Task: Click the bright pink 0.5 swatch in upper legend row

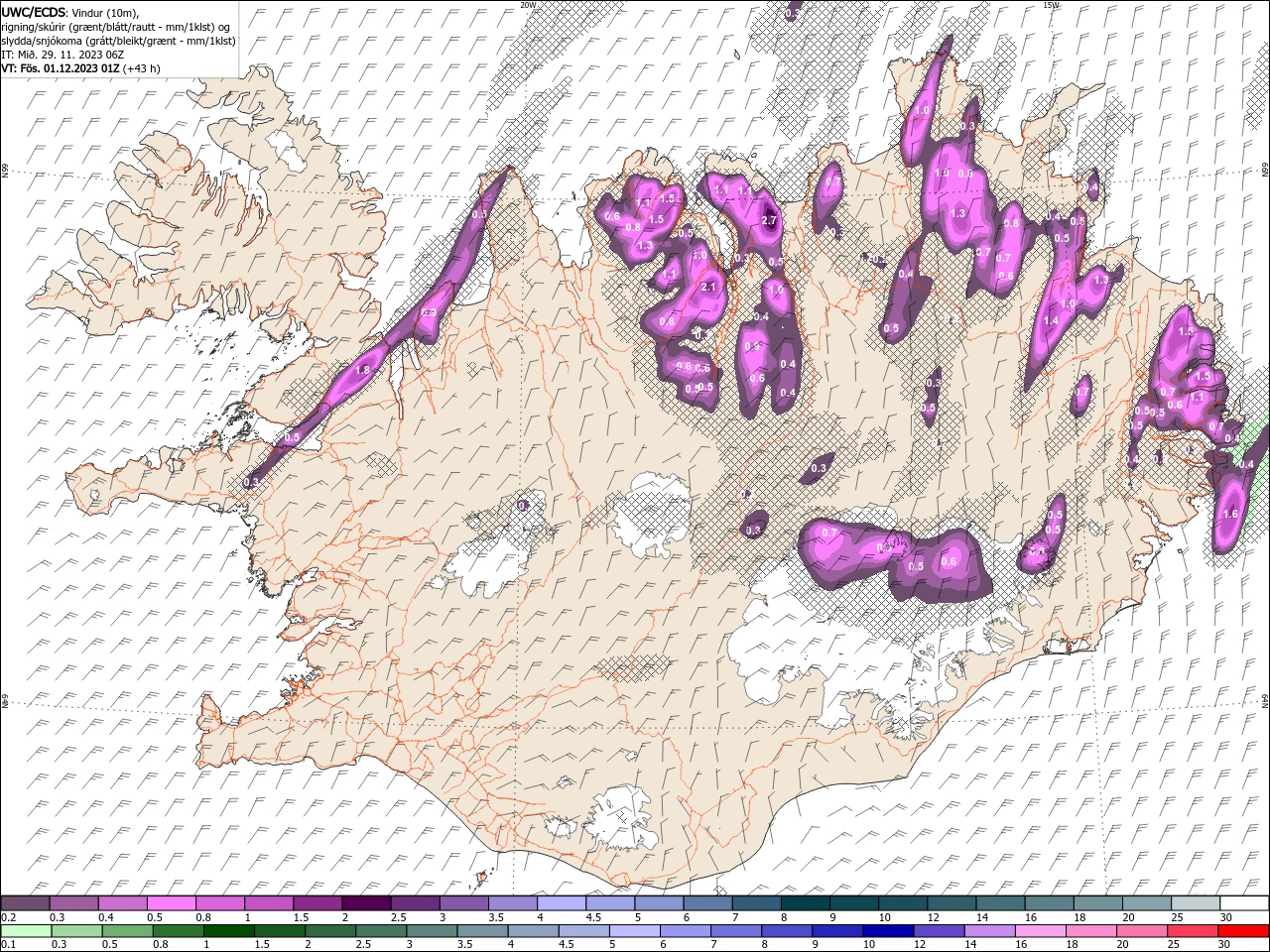Action: click(x=171, y=903)
